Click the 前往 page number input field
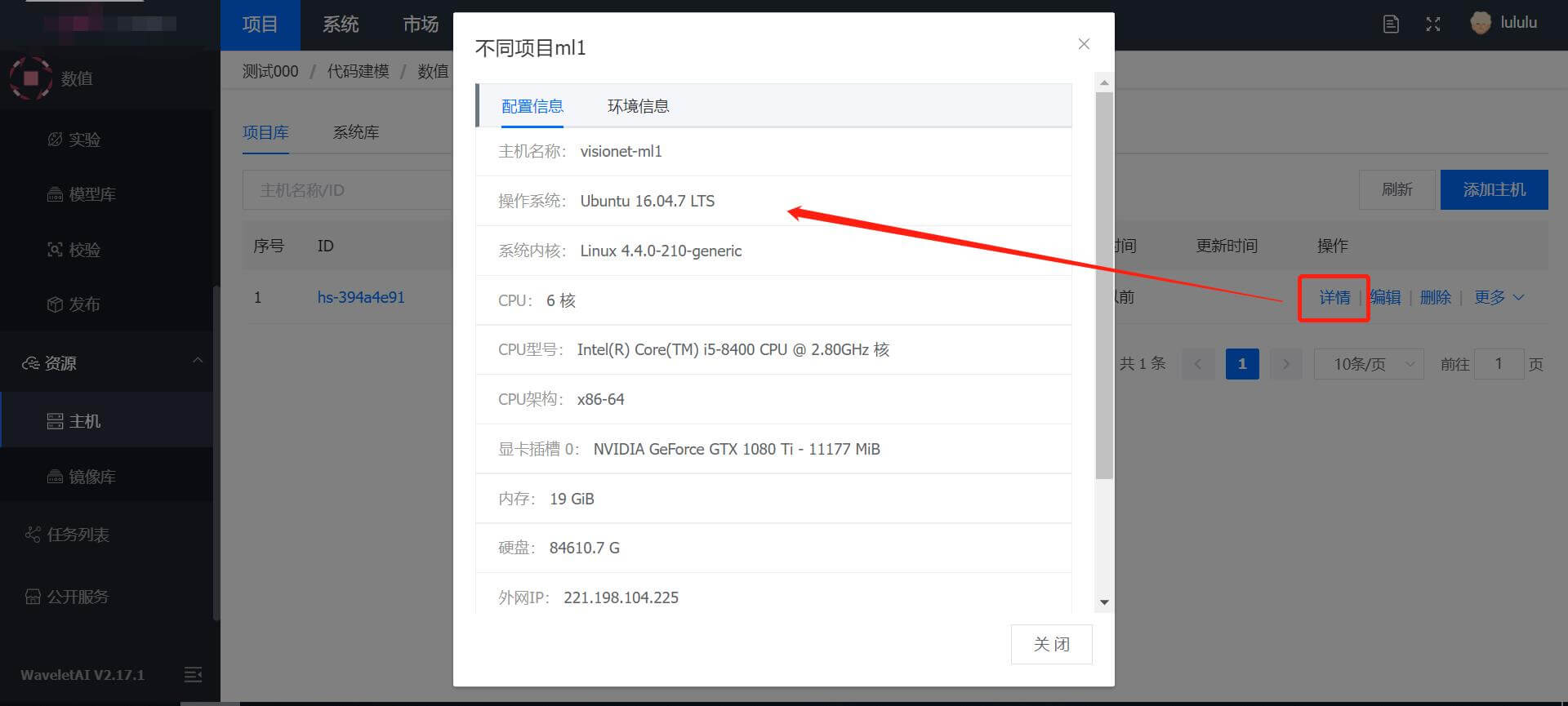This screenshot has width=1568, height=706. click(x=1499, y=364)
